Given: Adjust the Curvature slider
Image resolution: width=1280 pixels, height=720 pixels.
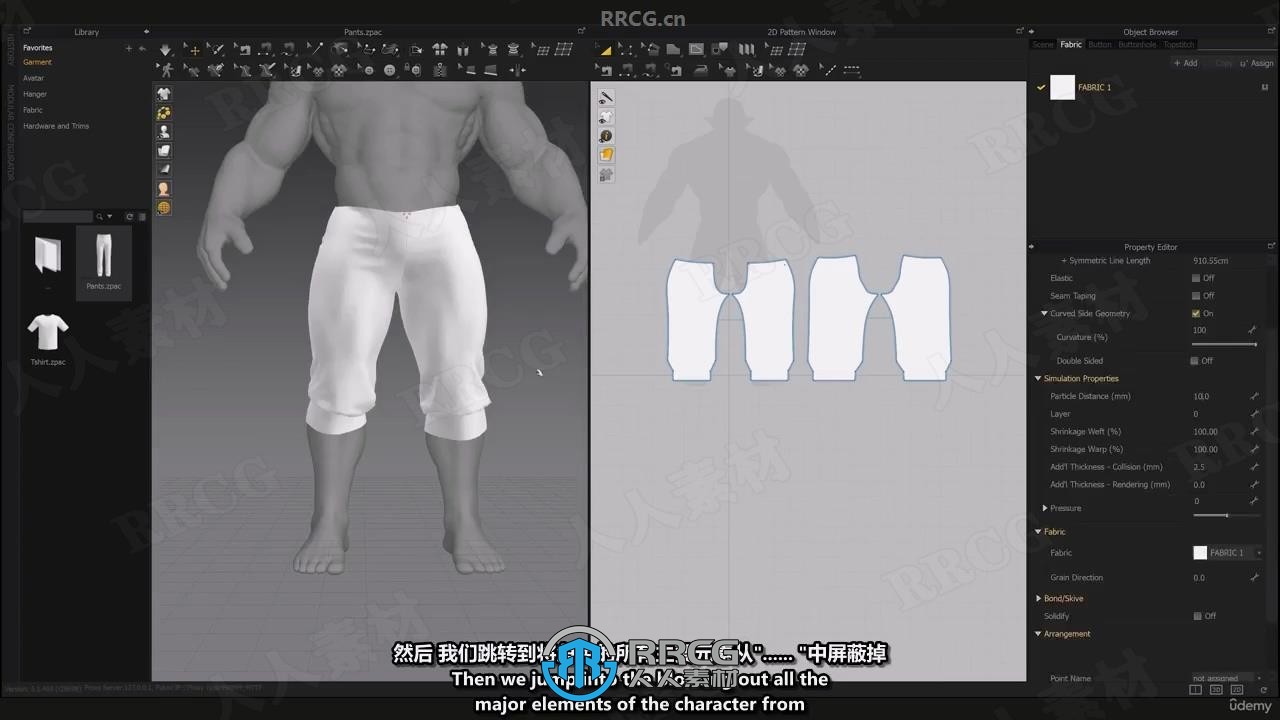Looking at the screenshot, I should 1225,344.
